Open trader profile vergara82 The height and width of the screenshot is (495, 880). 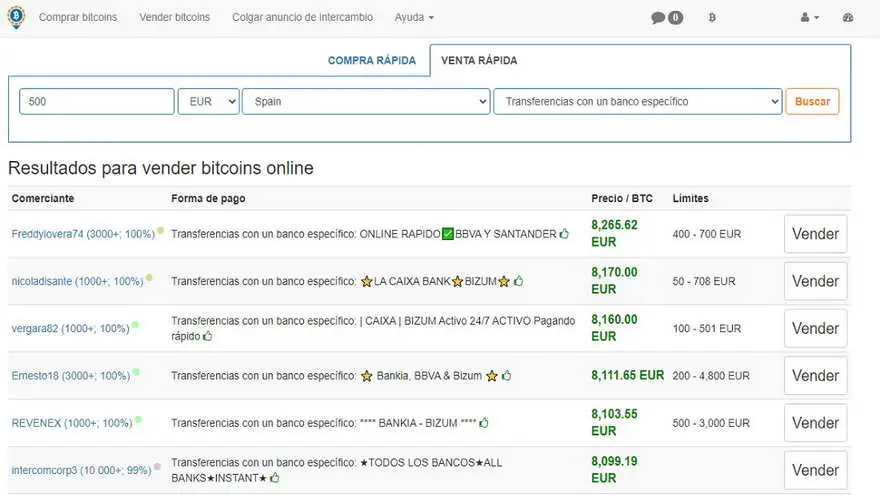pos(71,328)
